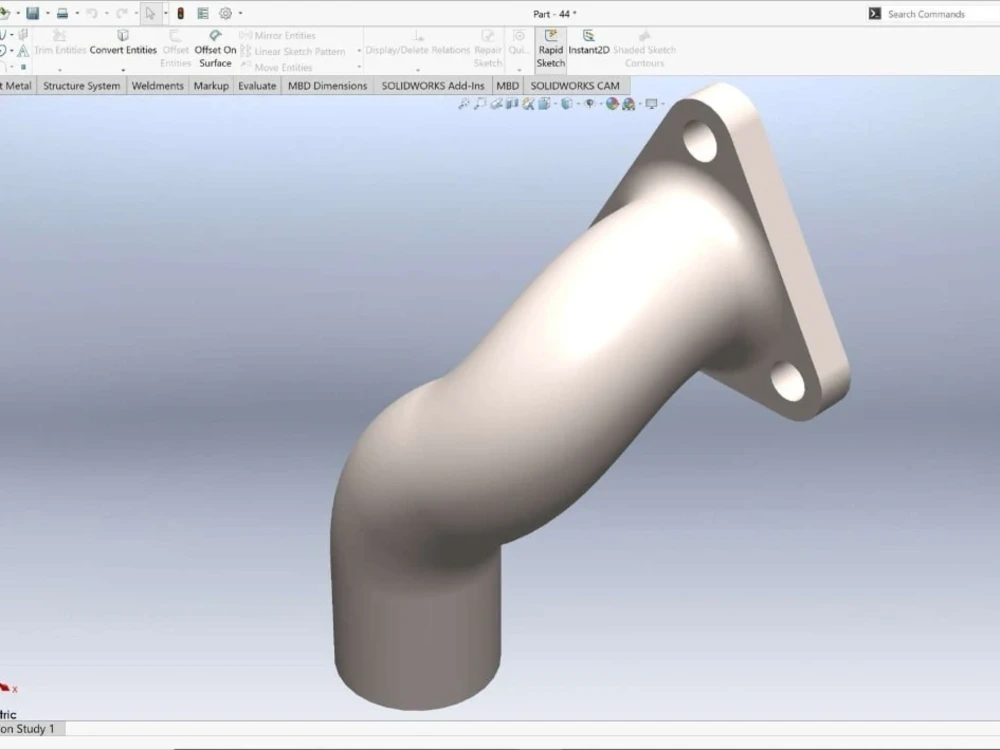Click the Undo arrow icon
The image size is (1000, 750).
[x=92, y=13]
